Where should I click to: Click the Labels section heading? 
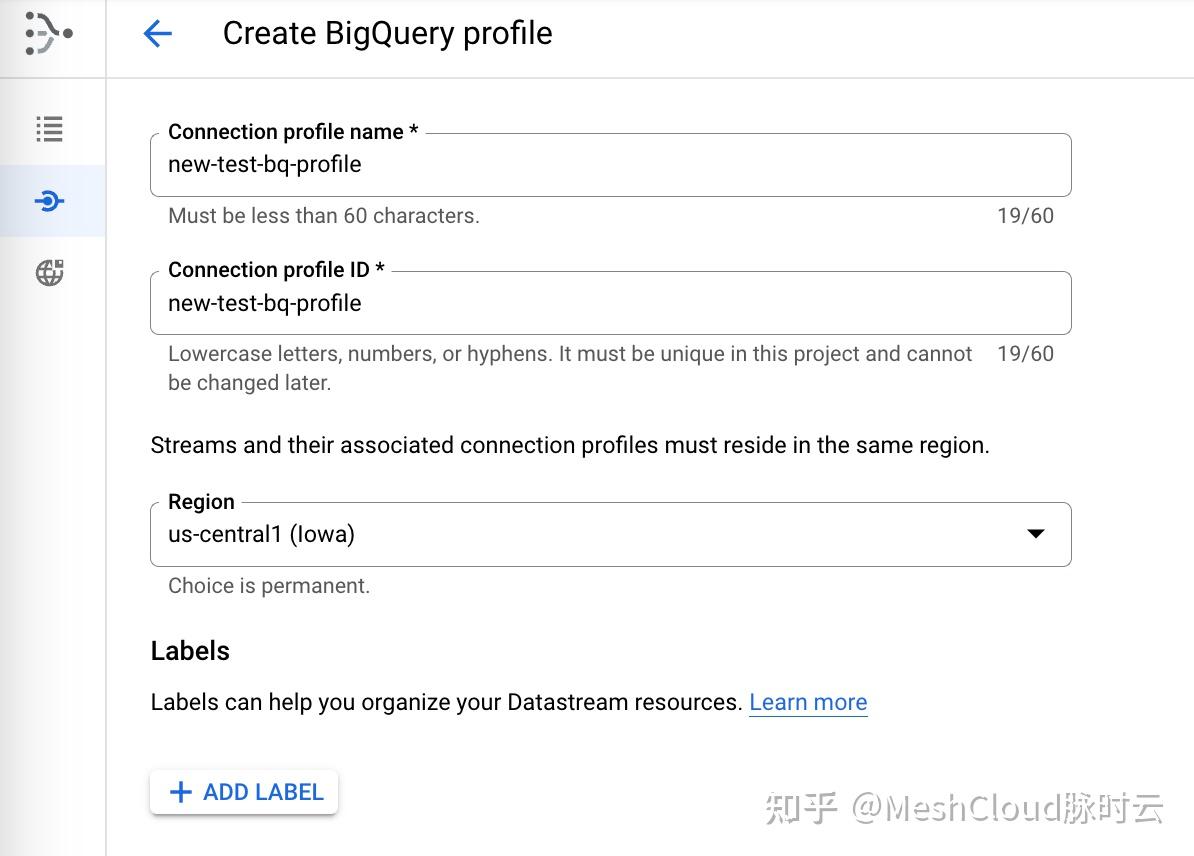tap(190, 651)
